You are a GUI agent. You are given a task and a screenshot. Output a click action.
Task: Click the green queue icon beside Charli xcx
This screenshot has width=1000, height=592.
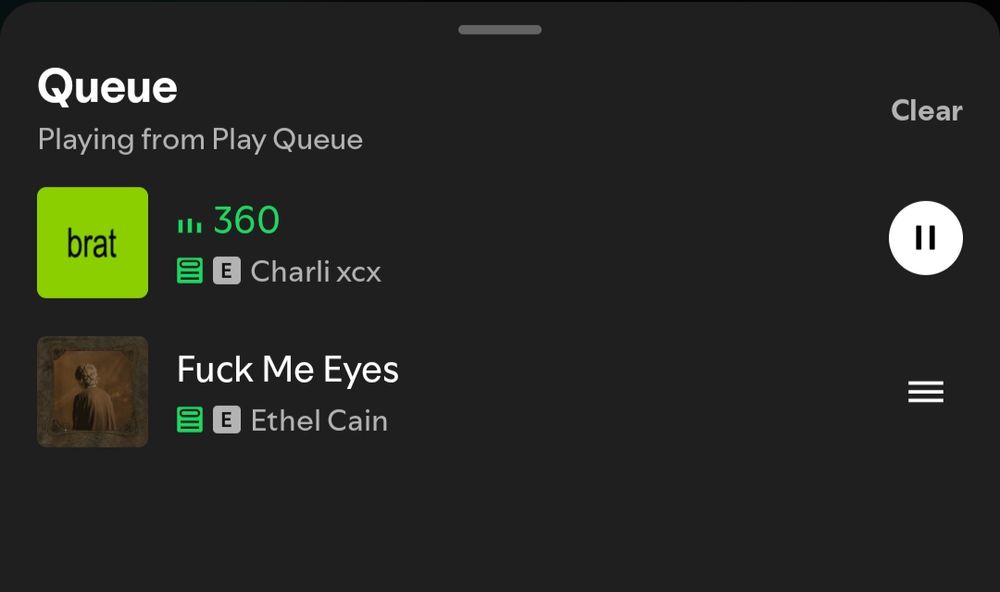pos(189,272)
